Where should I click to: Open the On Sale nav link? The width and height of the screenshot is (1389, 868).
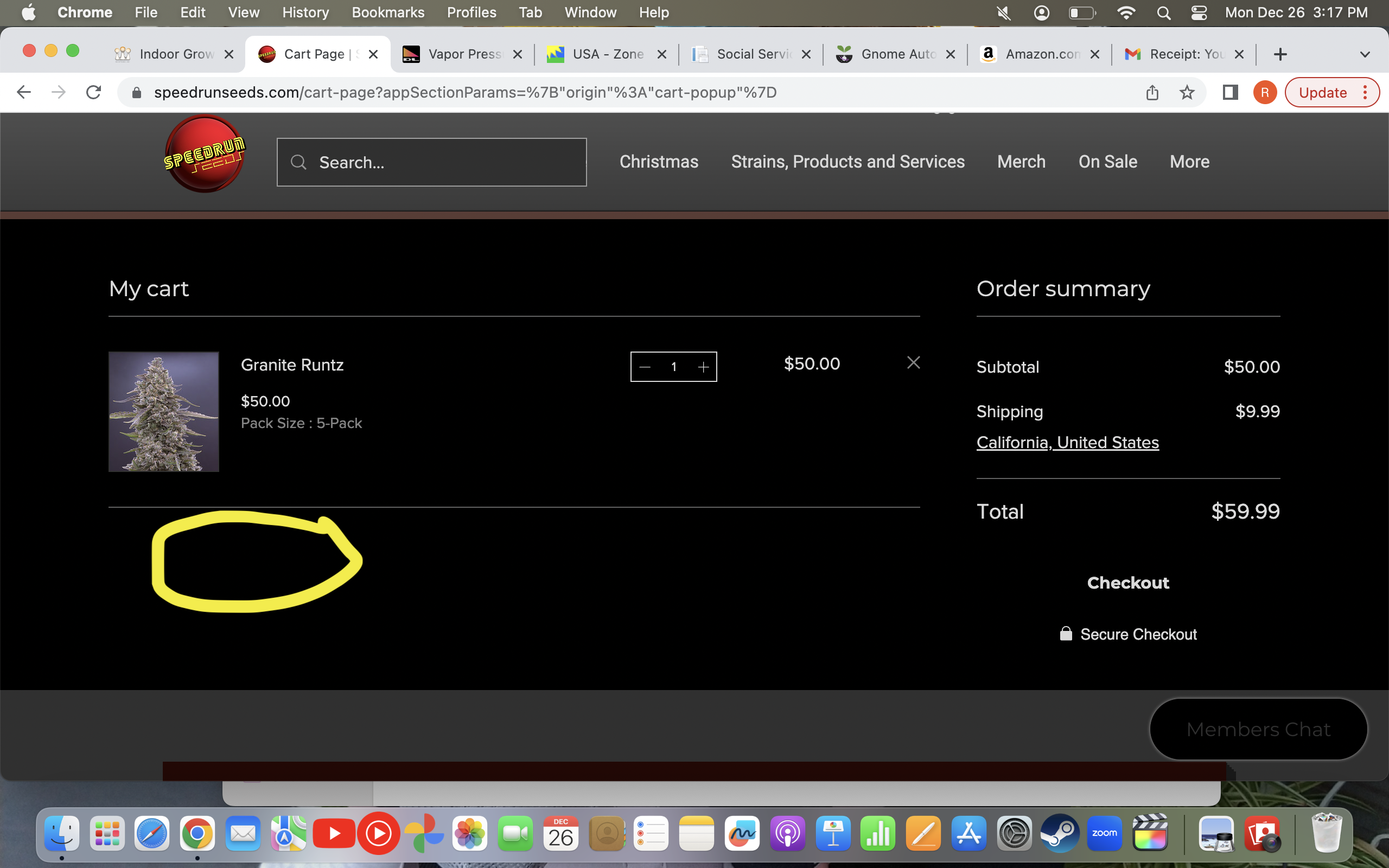point(1108,162)
